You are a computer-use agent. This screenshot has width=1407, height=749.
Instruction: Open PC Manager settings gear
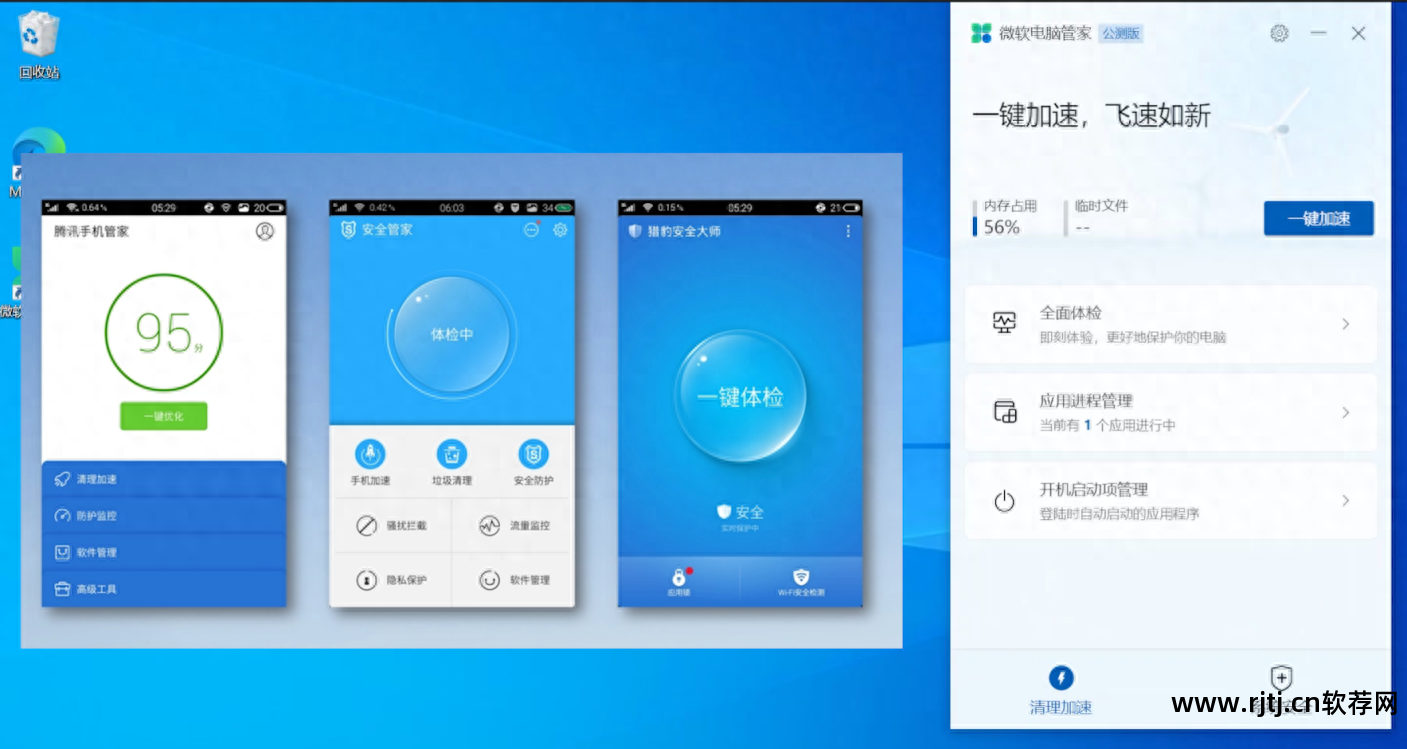coord(1279,33)
